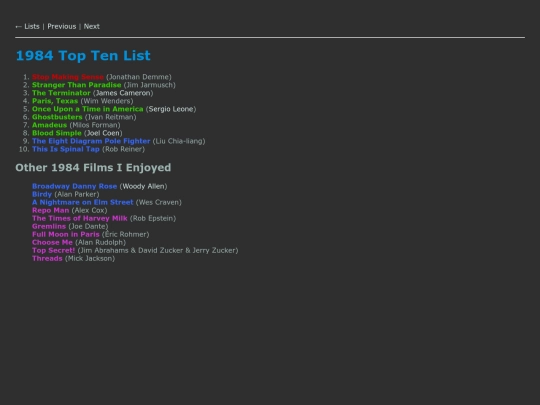Click the 1984 Top Ten List heading
Image resolution: width=540 pixels, height=405 pixels.
click(83, 55)
